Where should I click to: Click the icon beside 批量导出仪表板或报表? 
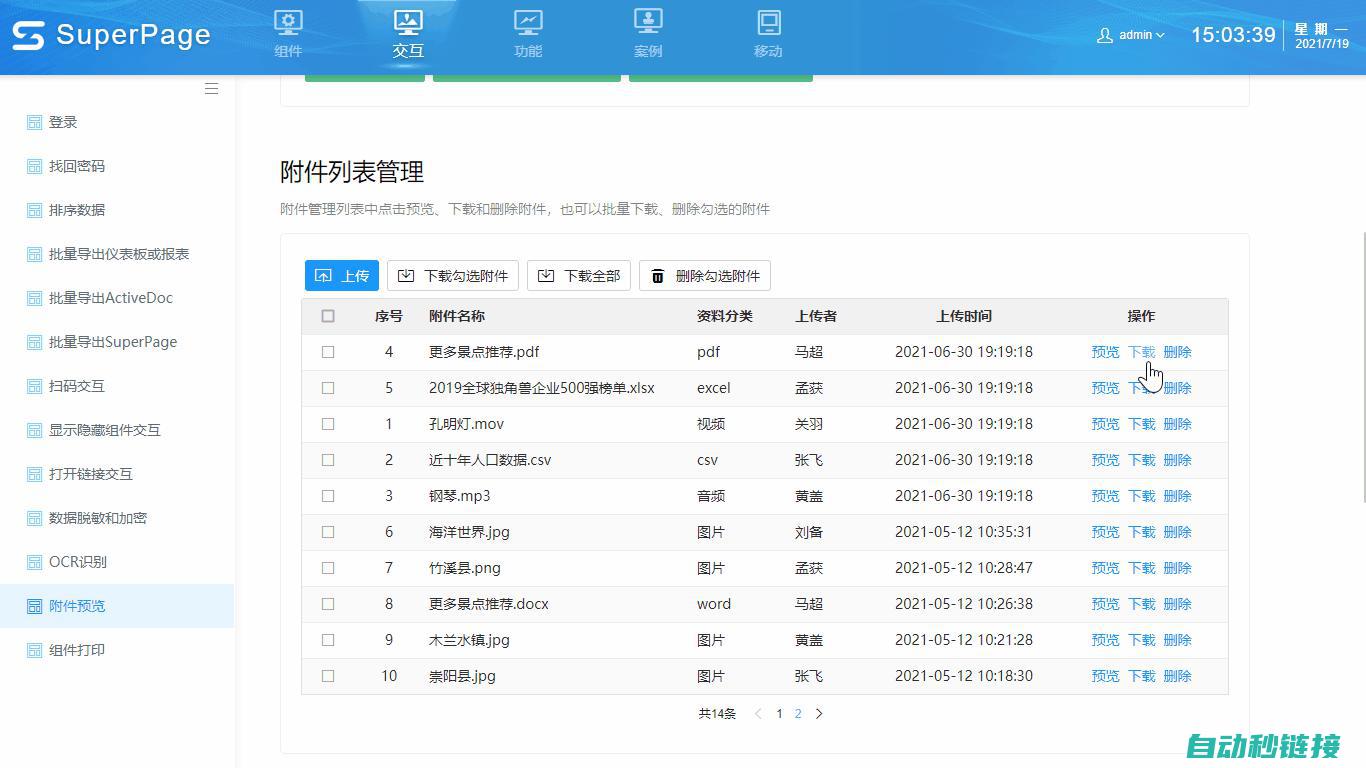[34, 254]
